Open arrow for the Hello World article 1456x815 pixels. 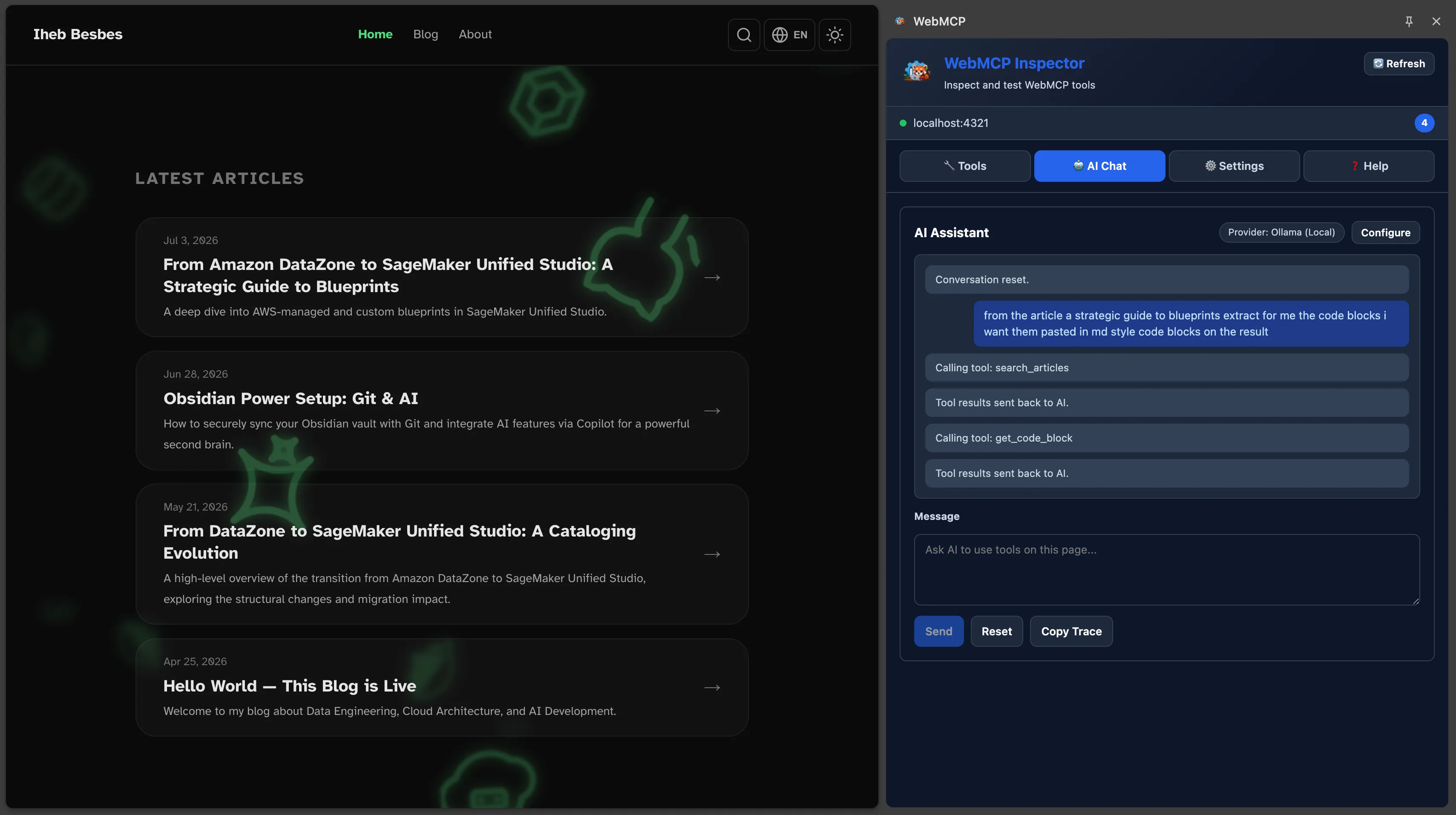[x=712, y=688]
